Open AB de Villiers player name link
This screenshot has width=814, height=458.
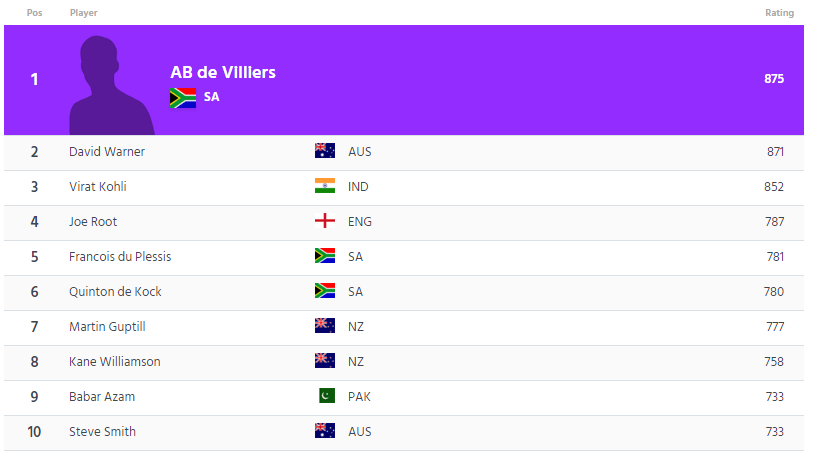coord(223,72)
